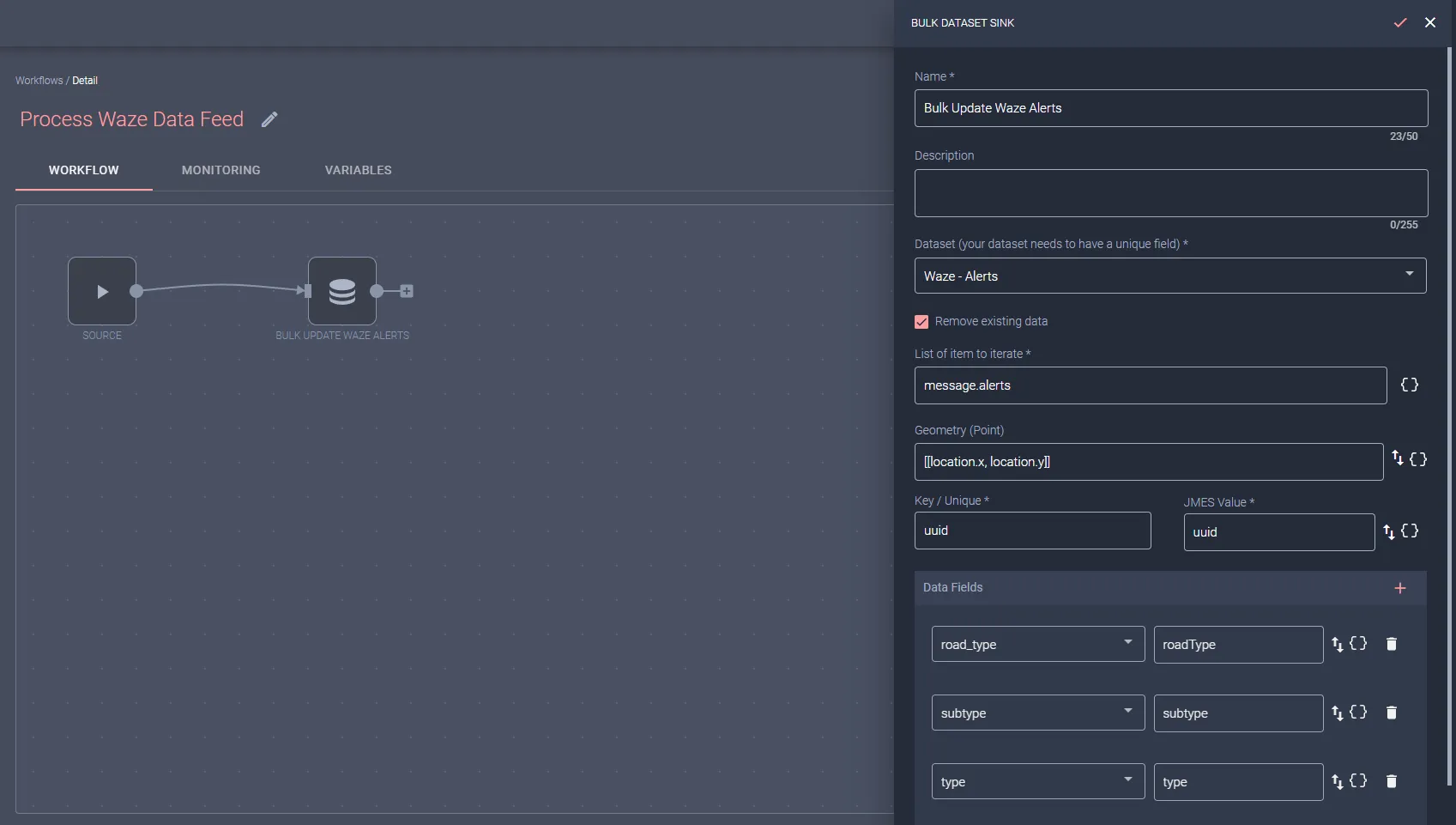Viewport: 1456px width, 825px height.
Task: Open expression braces for Geometry field
Action: click(x=1418, y=459)
